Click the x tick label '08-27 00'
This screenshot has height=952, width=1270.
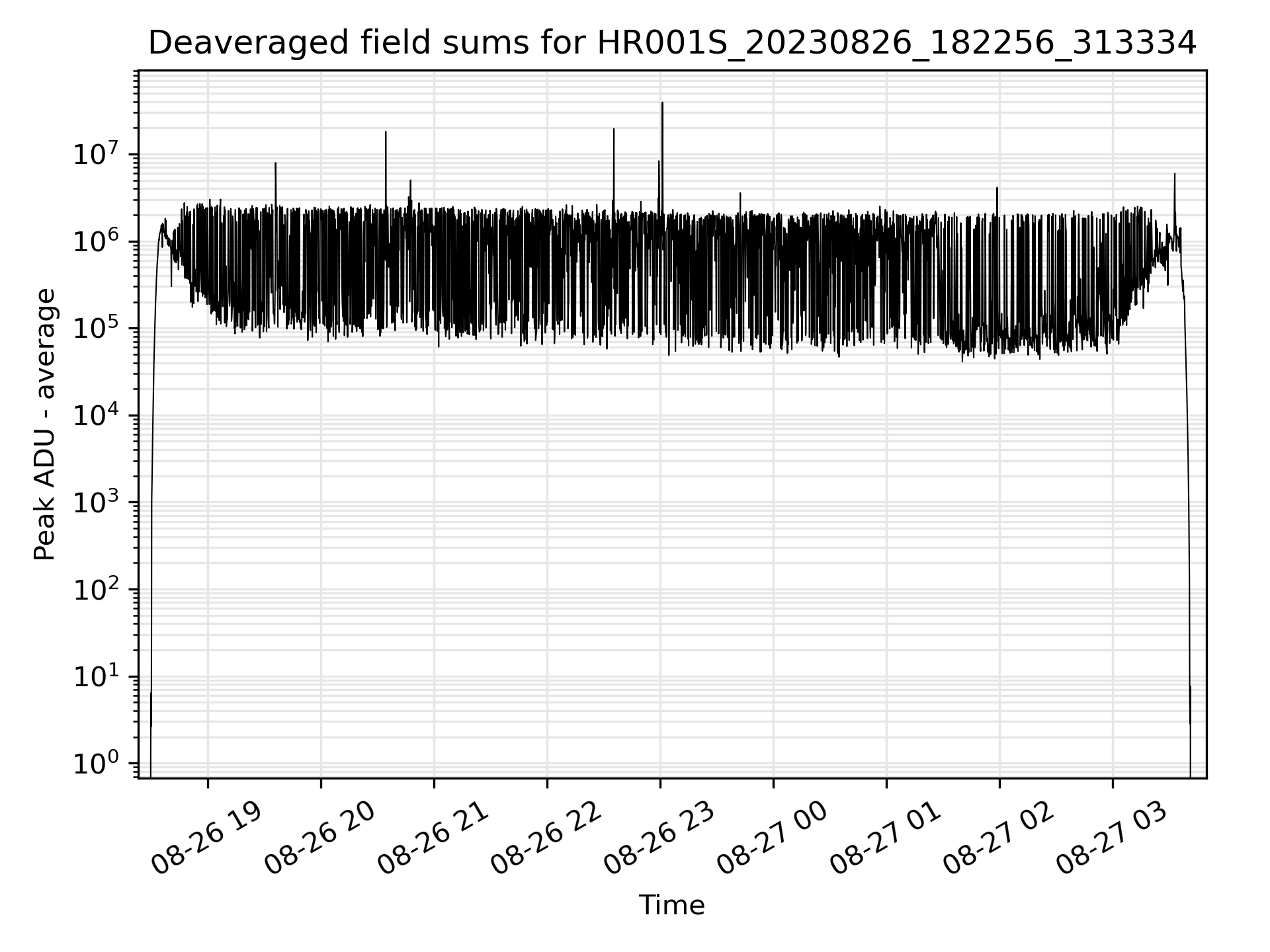pos(773,838)
